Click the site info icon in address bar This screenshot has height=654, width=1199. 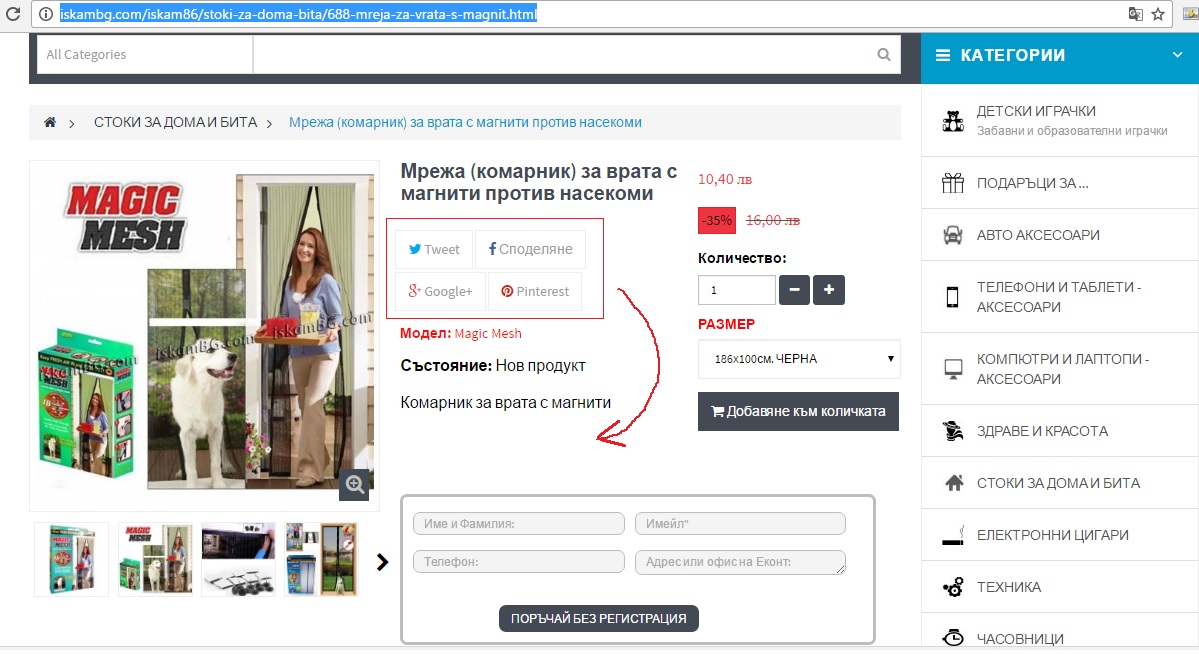click(45, 14)
